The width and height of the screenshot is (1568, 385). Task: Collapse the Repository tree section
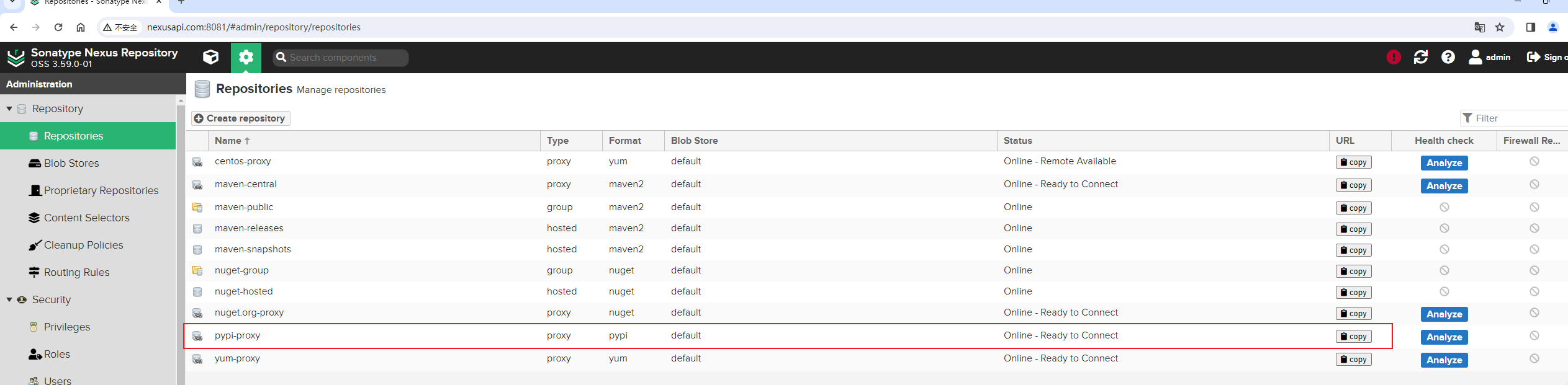point(9,108)
